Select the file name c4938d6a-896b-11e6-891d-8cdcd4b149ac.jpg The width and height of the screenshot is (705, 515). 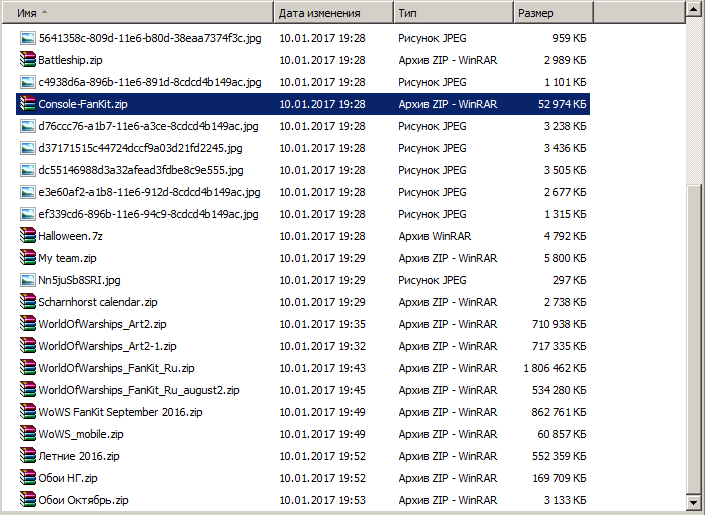point(150,82)
